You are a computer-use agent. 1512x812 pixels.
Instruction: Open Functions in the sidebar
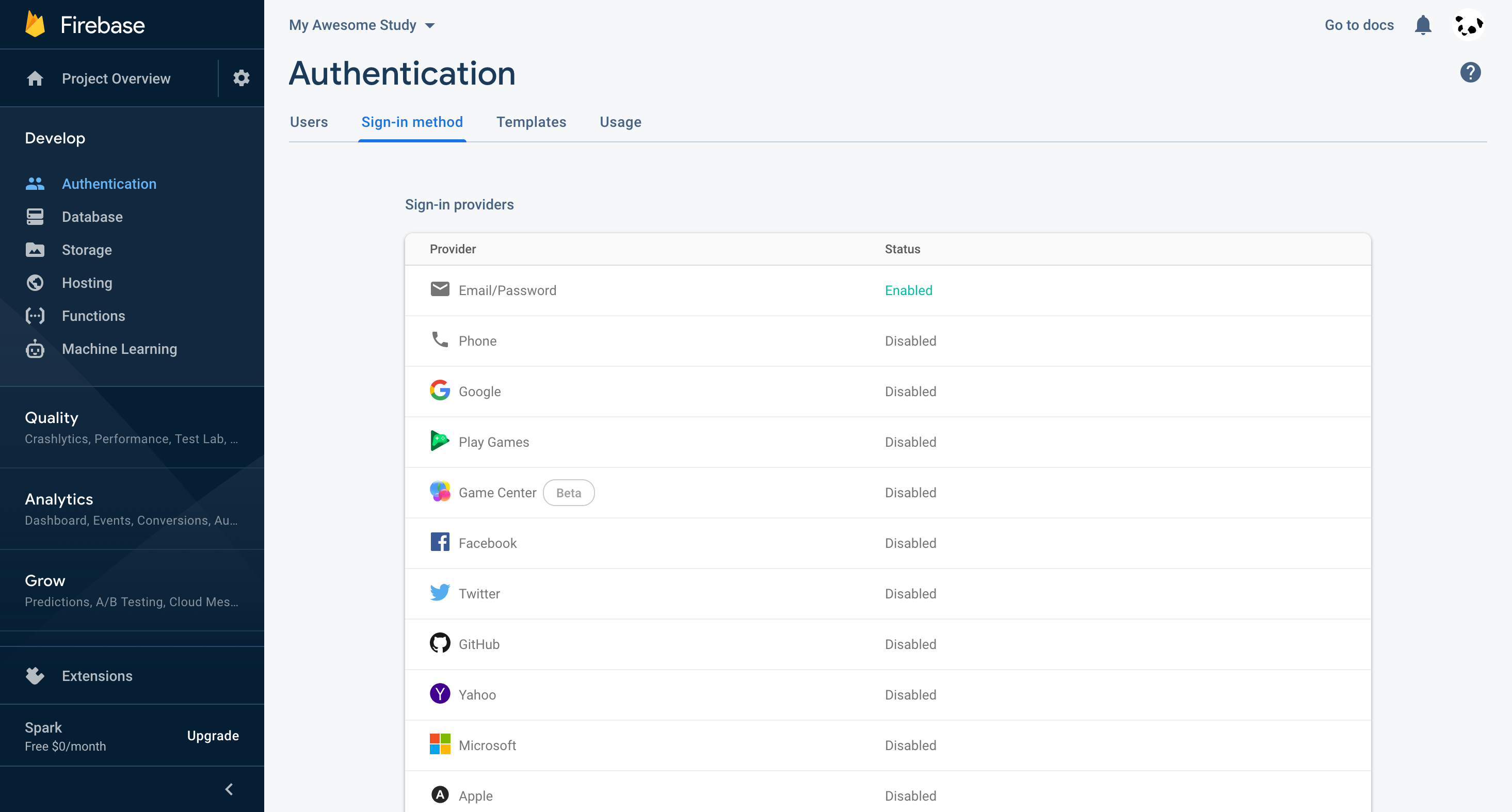tap(93, 316)
